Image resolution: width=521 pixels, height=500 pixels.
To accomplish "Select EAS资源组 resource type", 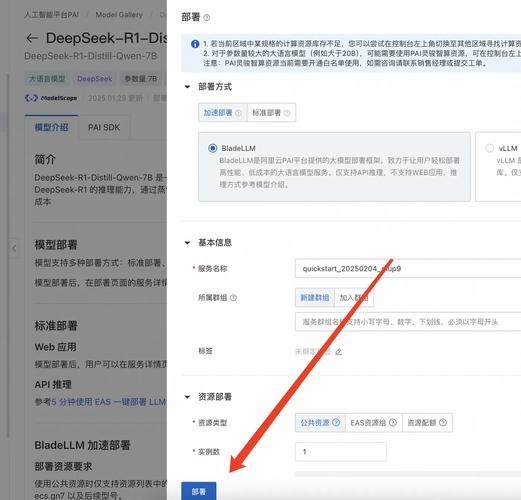I will pyautogui.click(x=374, y=423).
